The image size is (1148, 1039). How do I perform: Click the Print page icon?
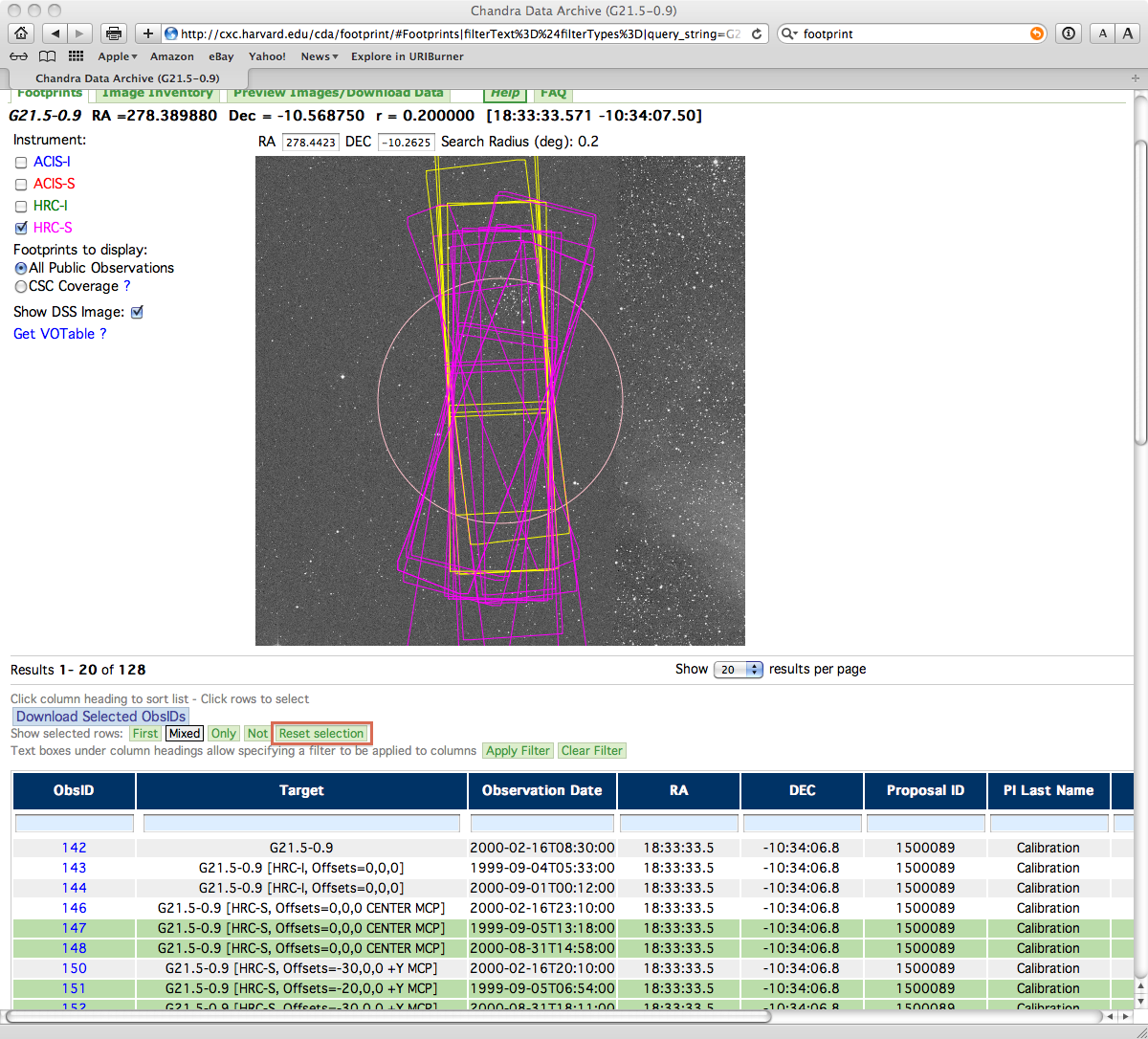click(x=114, y=33)
